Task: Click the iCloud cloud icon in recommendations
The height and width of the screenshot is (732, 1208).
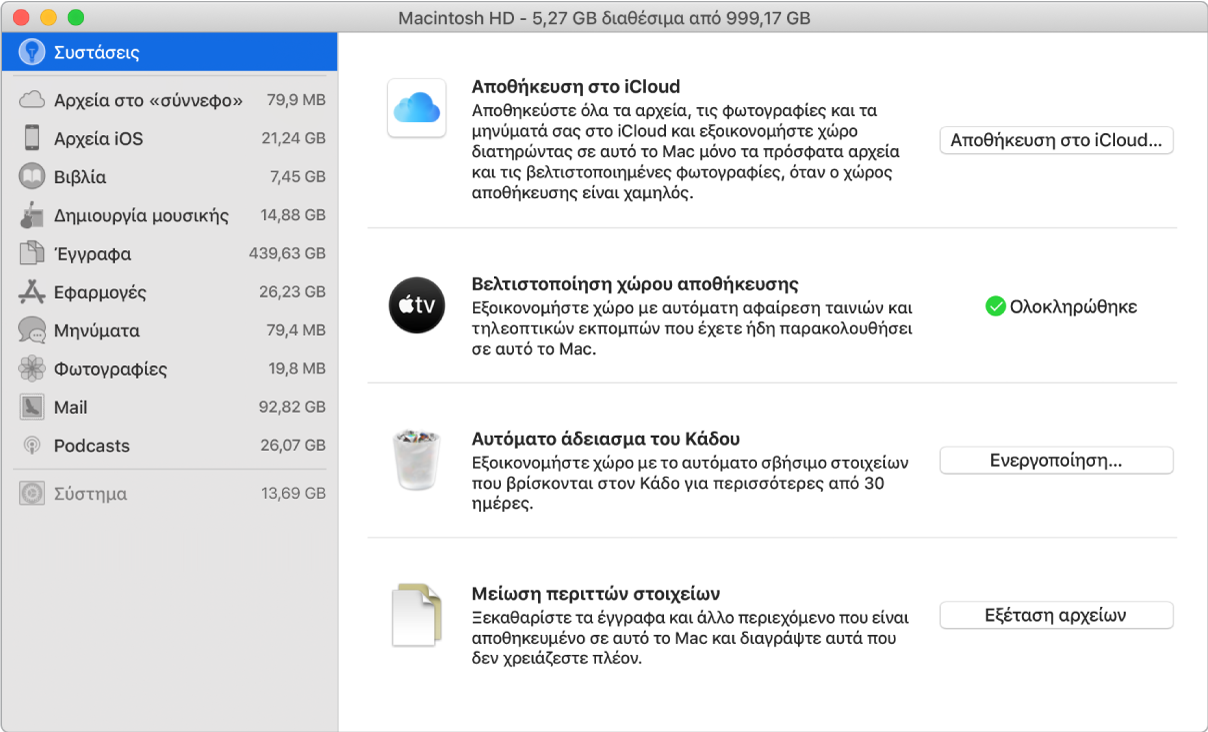Action: (416, 108)
